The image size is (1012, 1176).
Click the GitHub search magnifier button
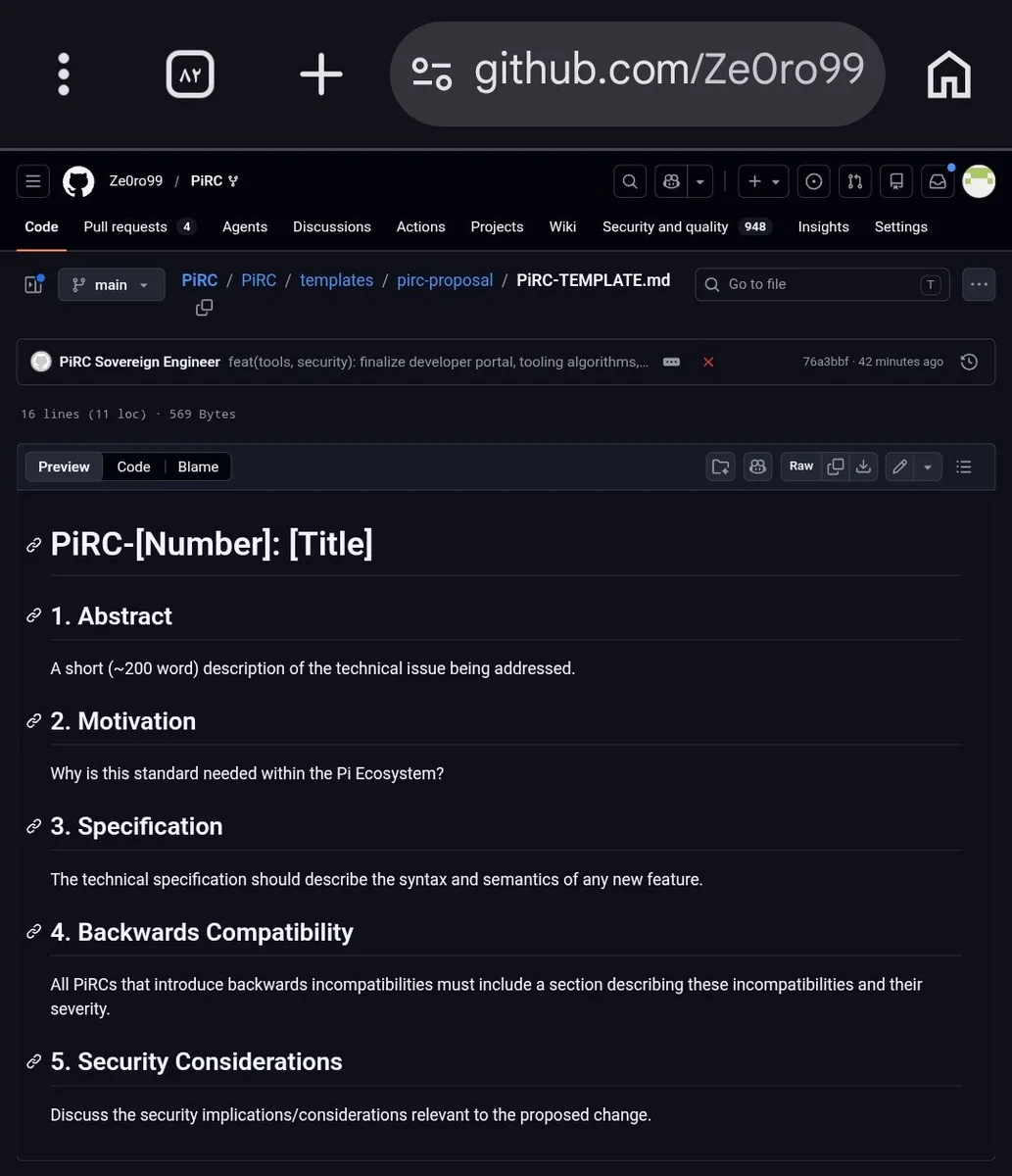(630, 181)
